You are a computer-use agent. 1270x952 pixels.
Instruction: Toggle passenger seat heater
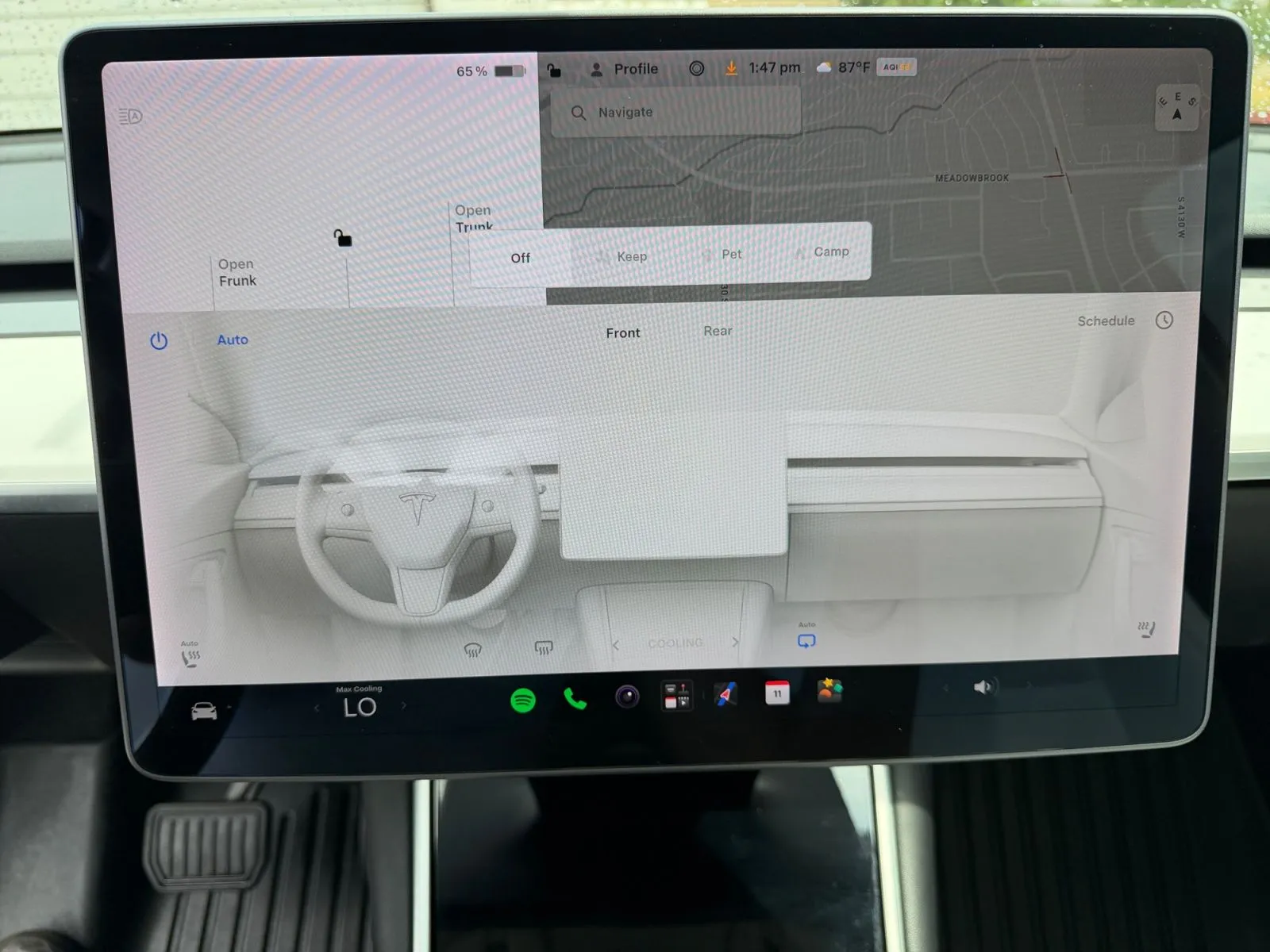1145,630
